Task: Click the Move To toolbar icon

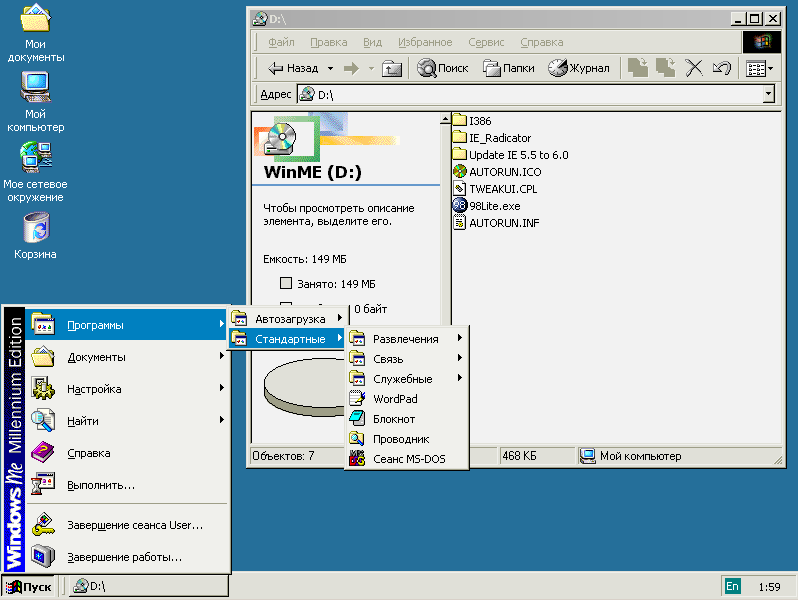Action: coord(638,68)
